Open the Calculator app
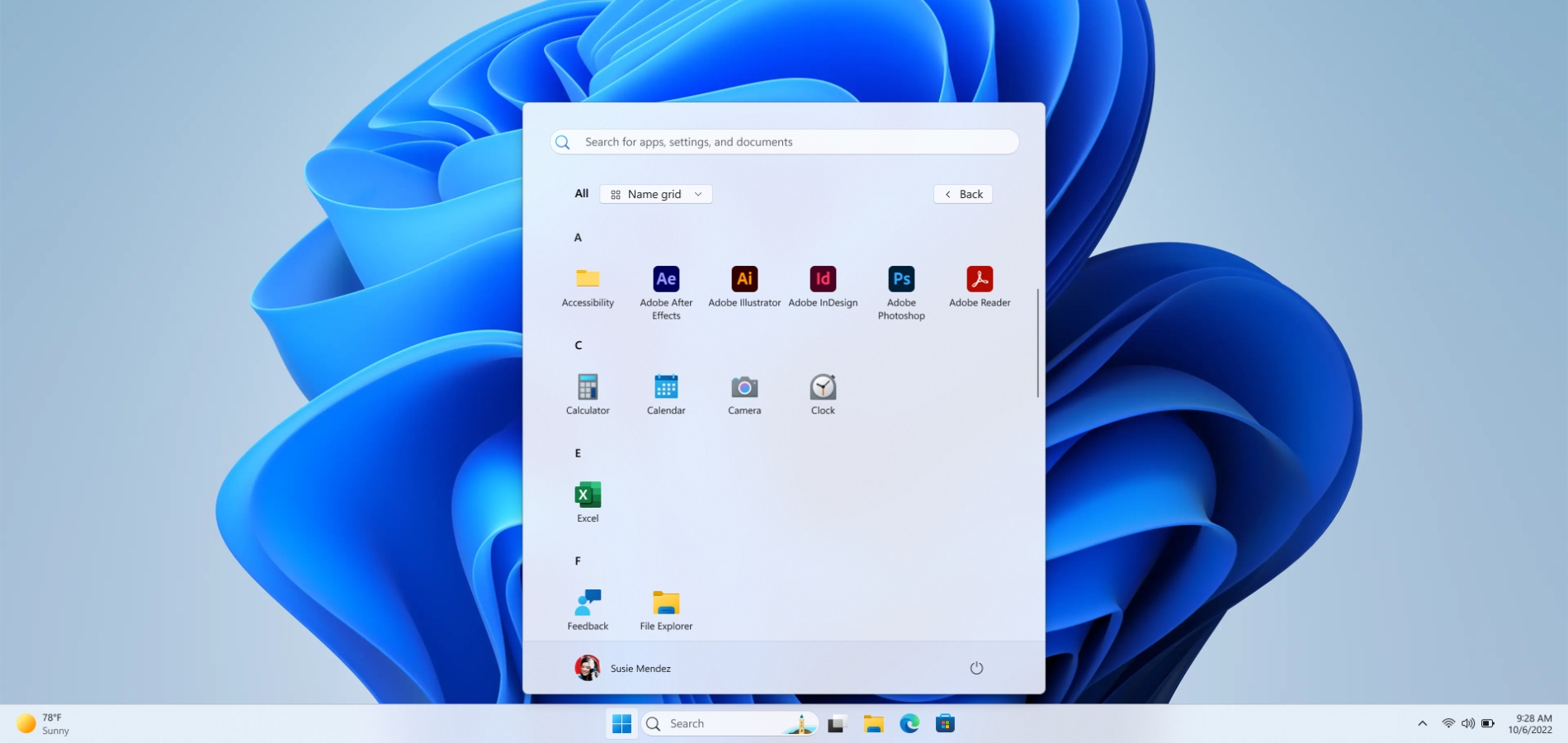The width and height of the screenshot is (1568, 743). pyautogui.click(x=588, y=395)
